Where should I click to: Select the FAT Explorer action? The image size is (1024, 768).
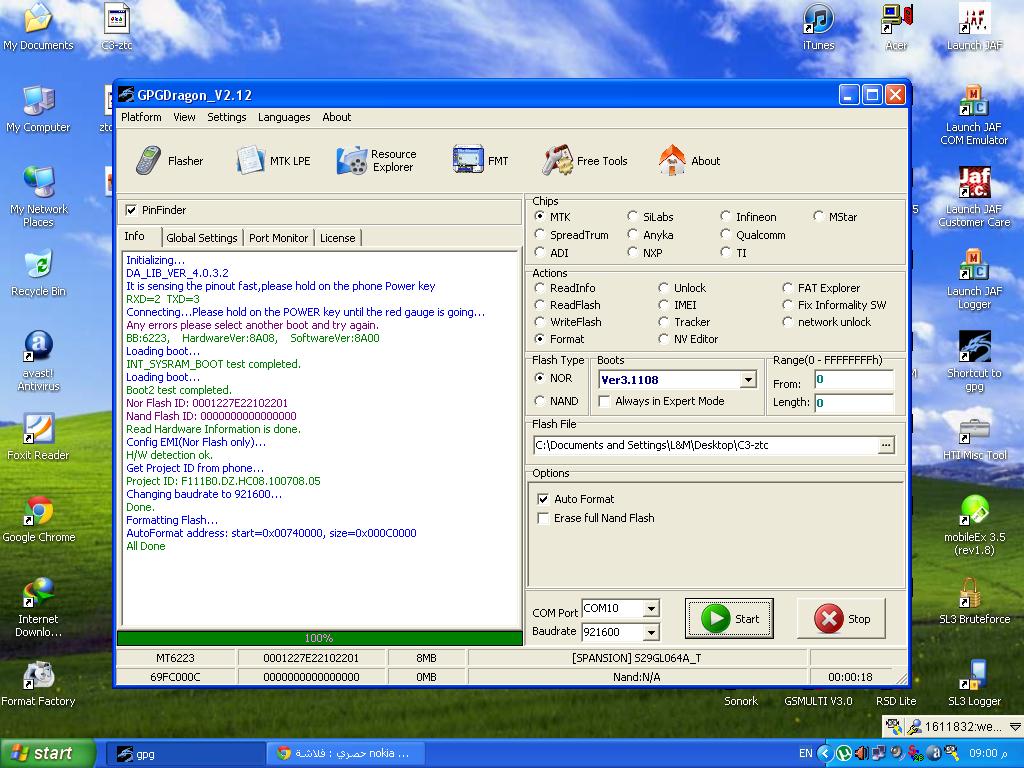pos(788,287)
